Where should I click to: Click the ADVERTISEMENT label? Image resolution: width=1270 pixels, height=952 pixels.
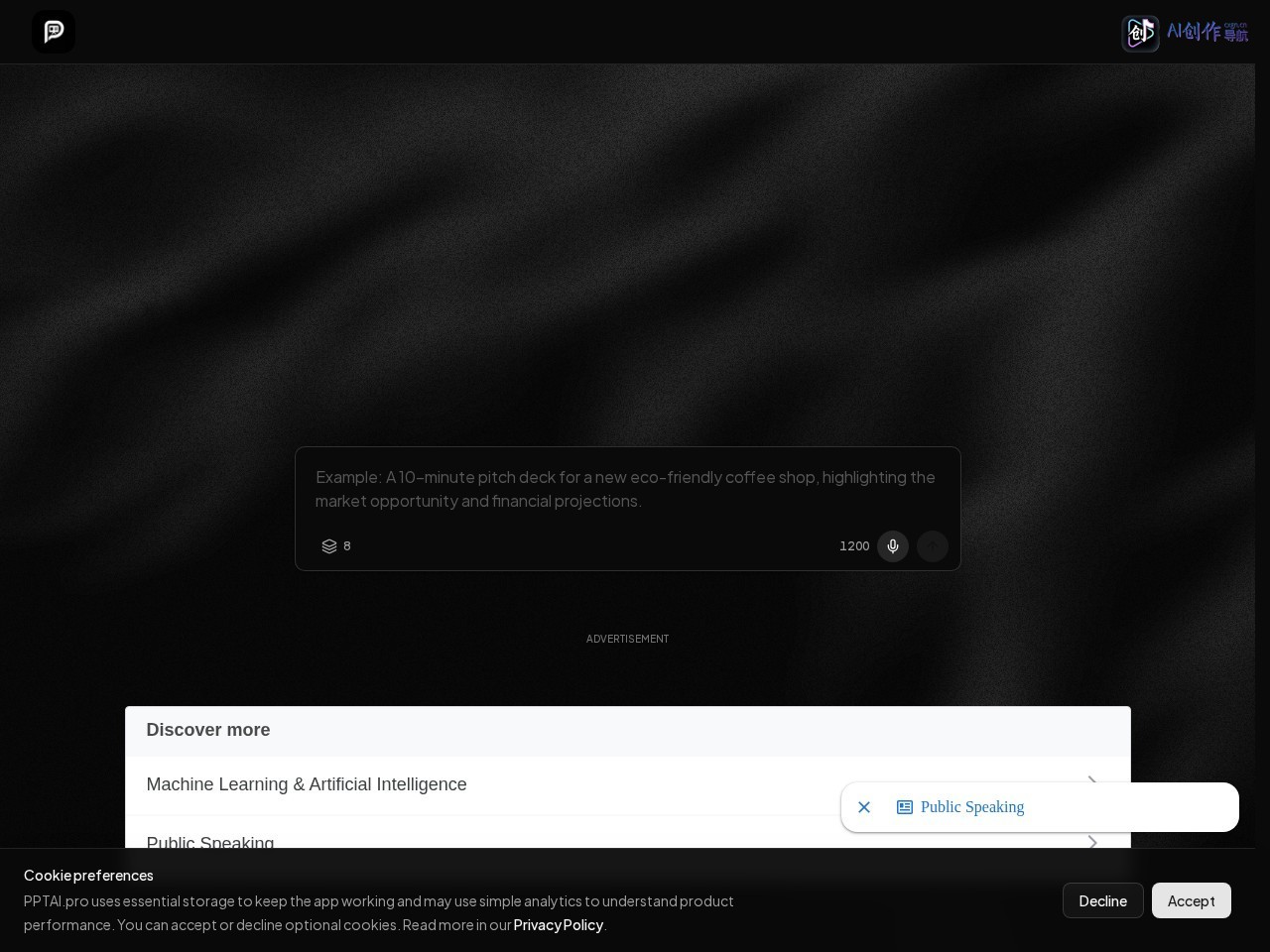click(x=627, y=639)
